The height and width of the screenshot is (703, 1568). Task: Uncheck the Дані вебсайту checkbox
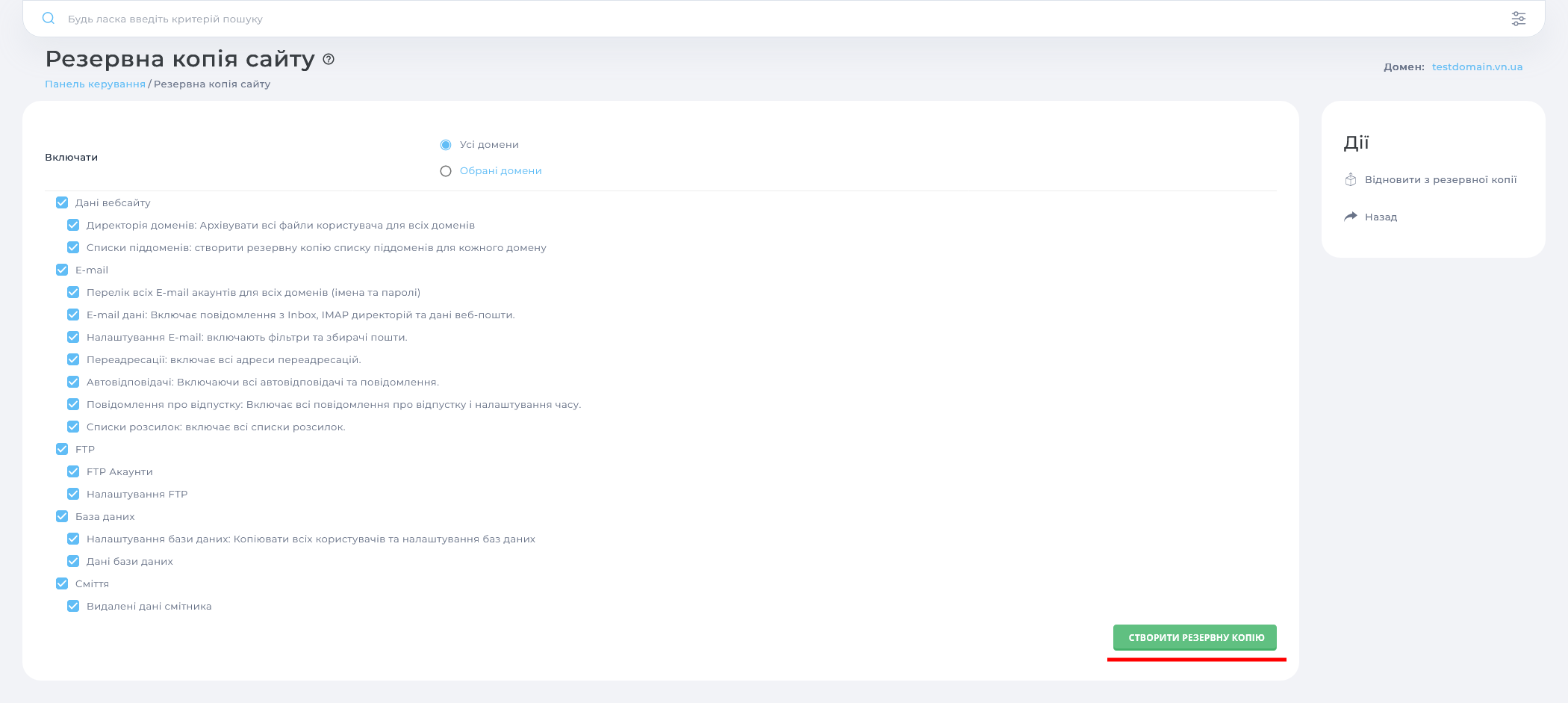pos(61,202)
